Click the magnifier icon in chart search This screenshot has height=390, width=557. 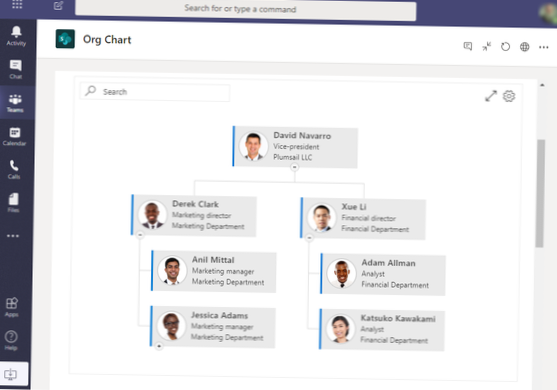pyautogui.click(x=91, y=91)
